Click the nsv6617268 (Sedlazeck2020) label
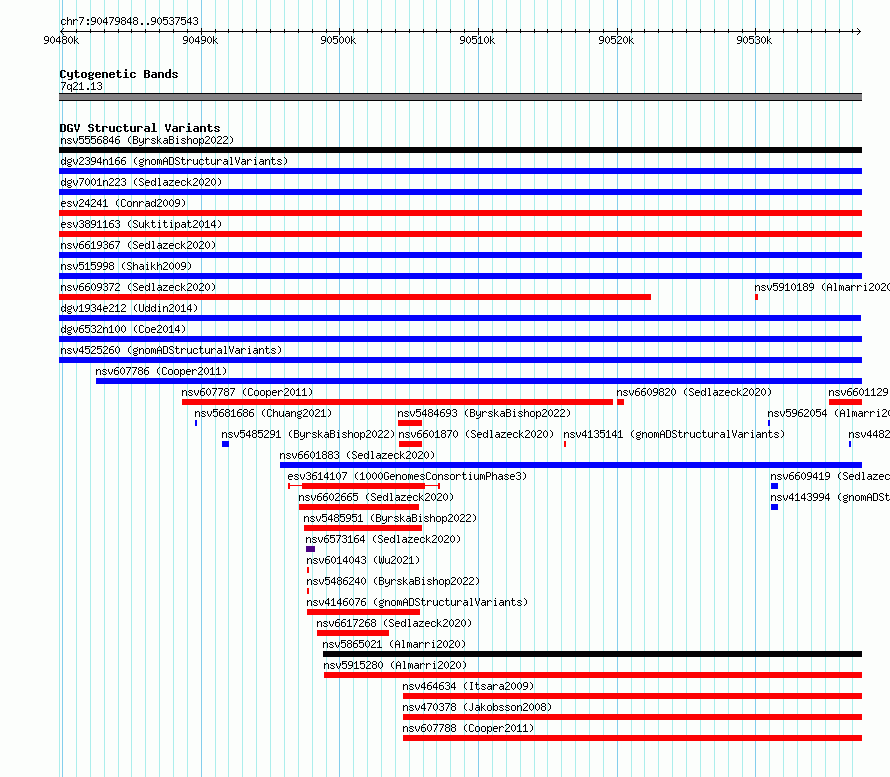This screenshot has height=777, width=890. click(x=394, y=623)
